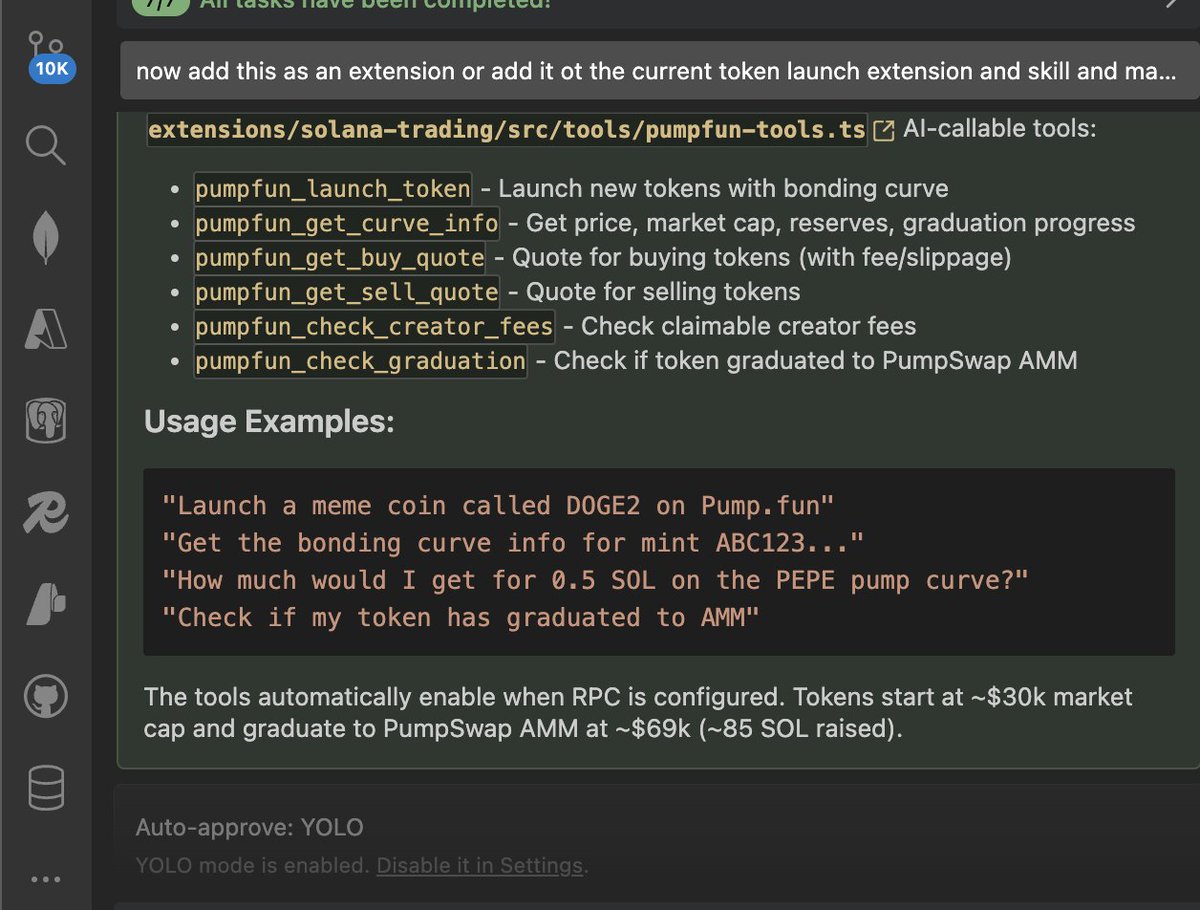Click the 'Launch a meme coin called DOGE2' line
1200x910 pixels.
point(497,505)
